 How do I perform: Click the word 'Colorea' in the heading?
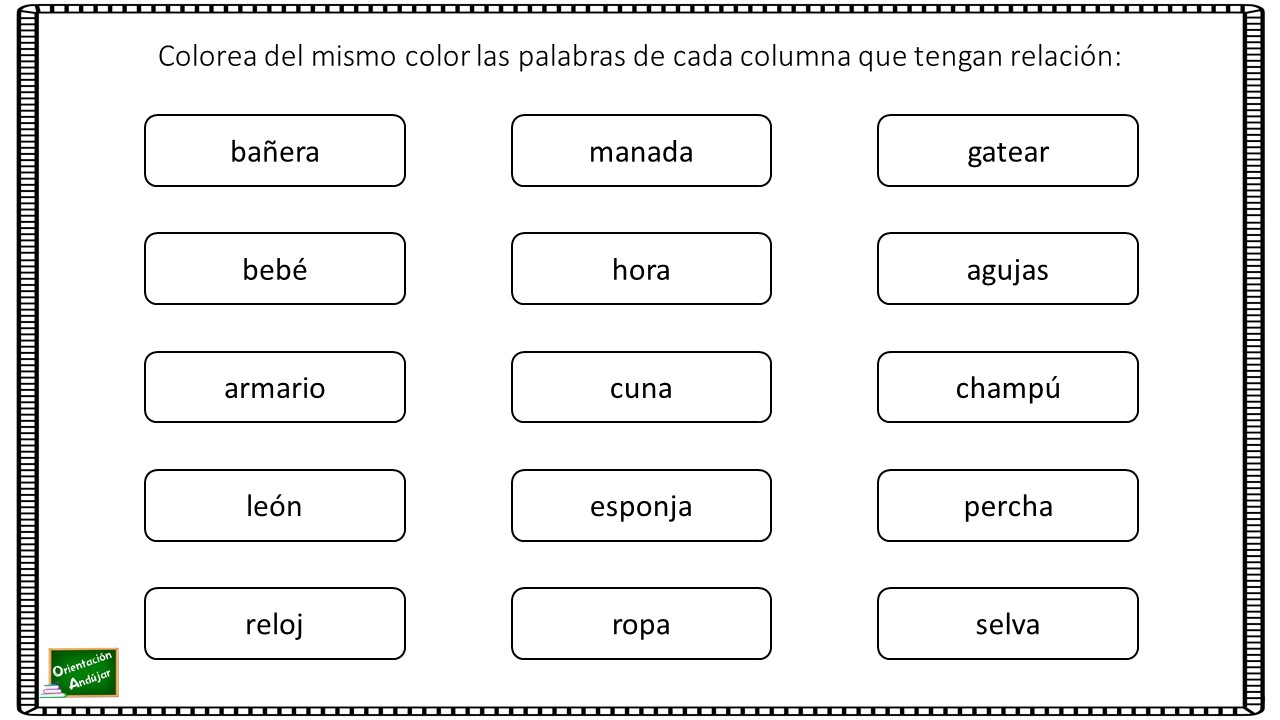pyautogui.click(x=204, y=56)
